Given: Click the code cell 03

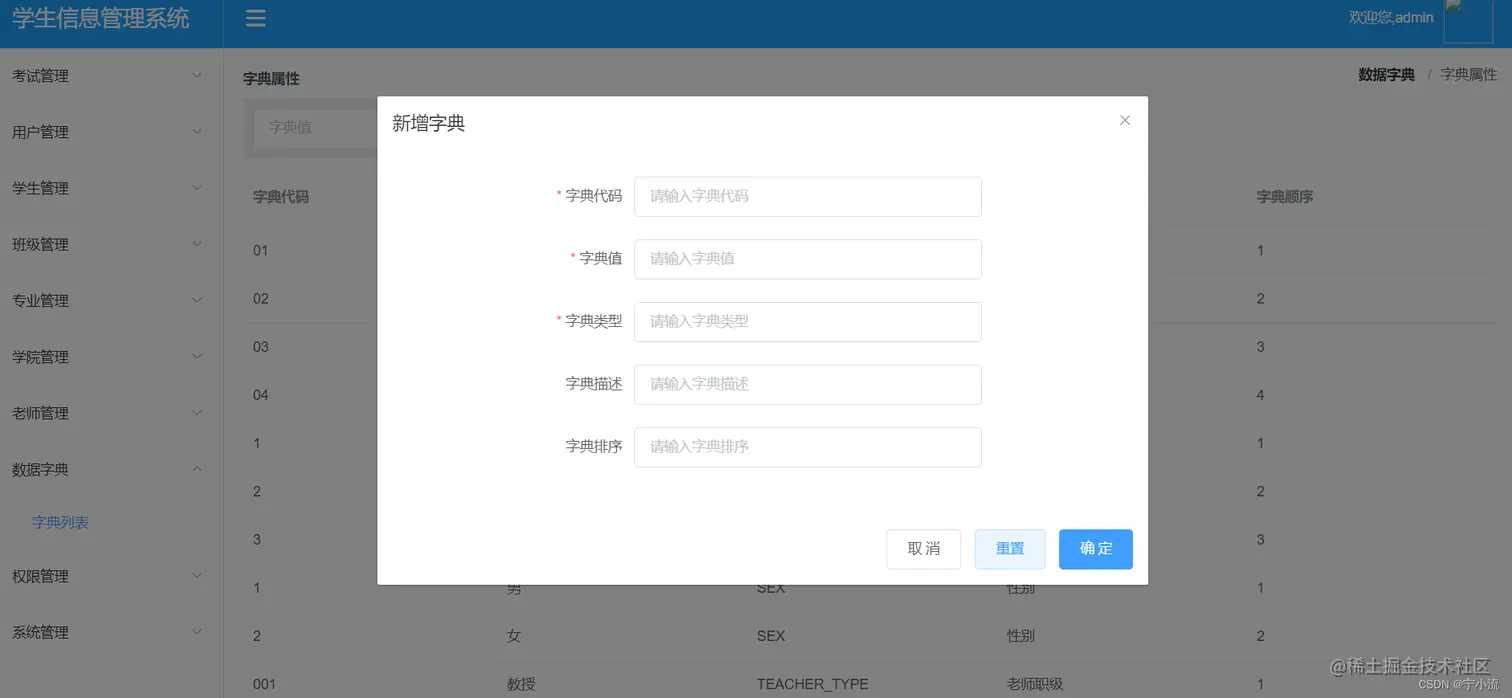Looking at the screenshot, I should pyautogui.click(x=261, y=346).
